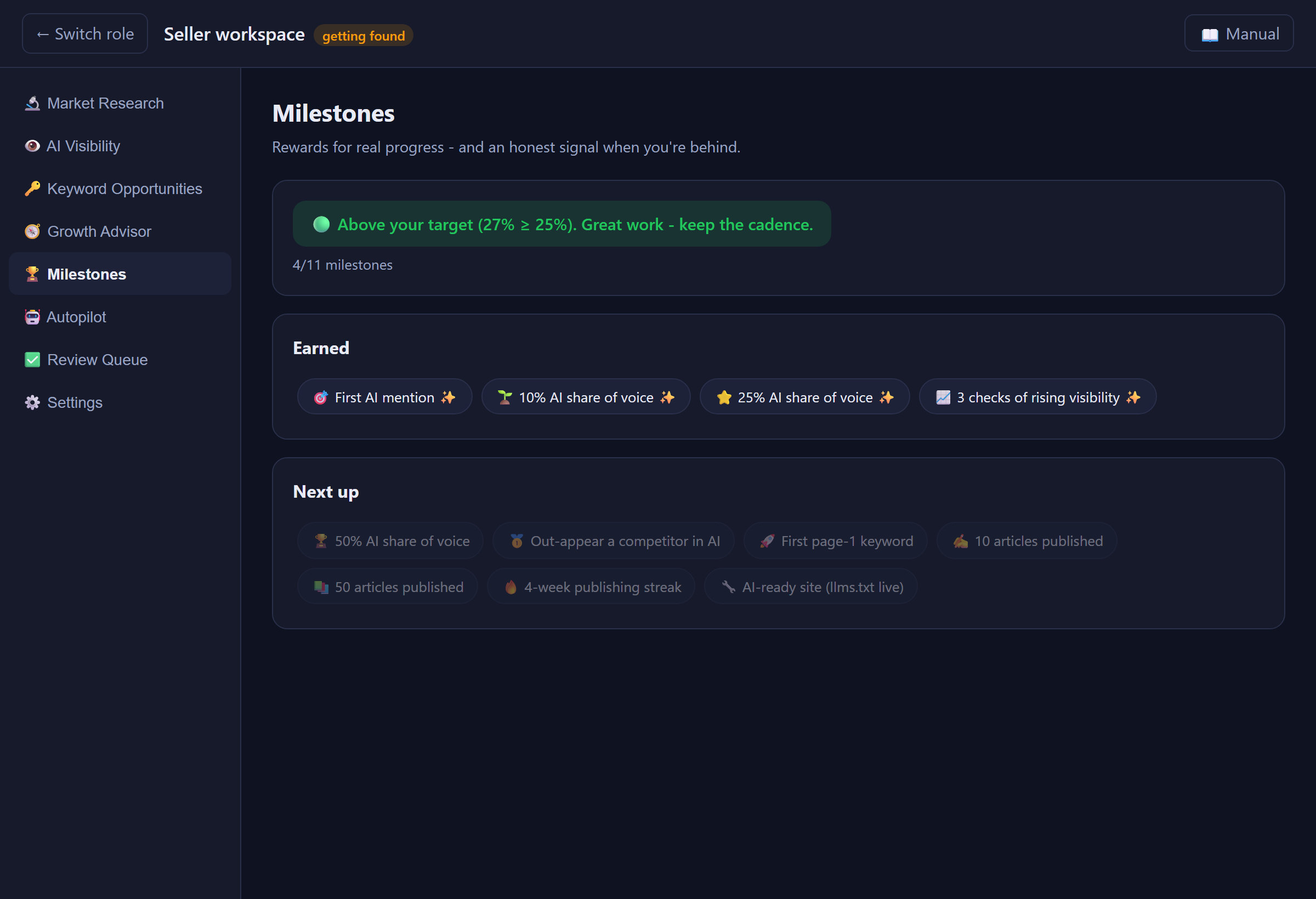Click the getting found status badge
The image size is (1316, 899).
pos(363,36)
